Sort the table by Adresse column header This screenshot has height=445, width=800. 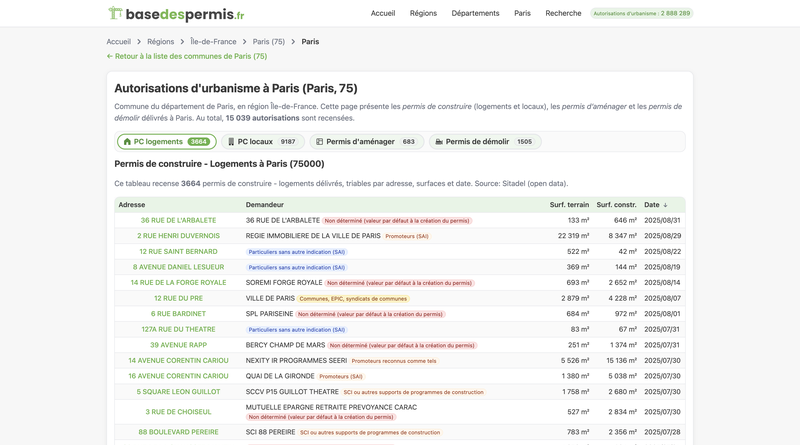(x=132, y=205)
